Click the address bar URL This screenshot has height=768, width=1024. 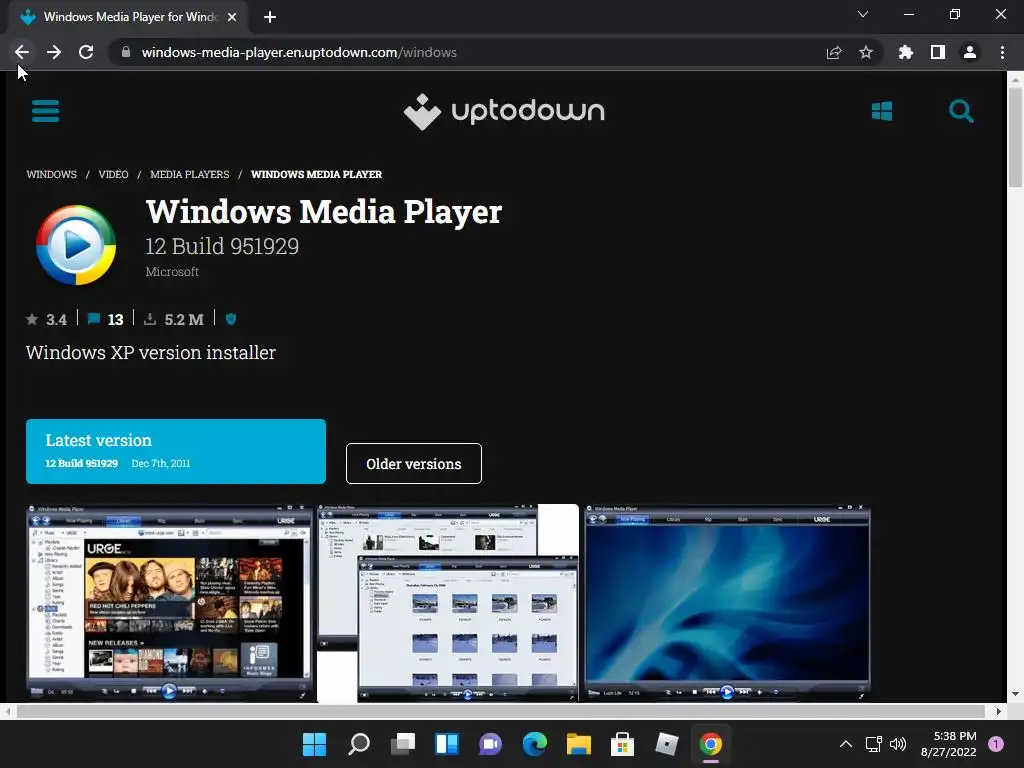299,52
